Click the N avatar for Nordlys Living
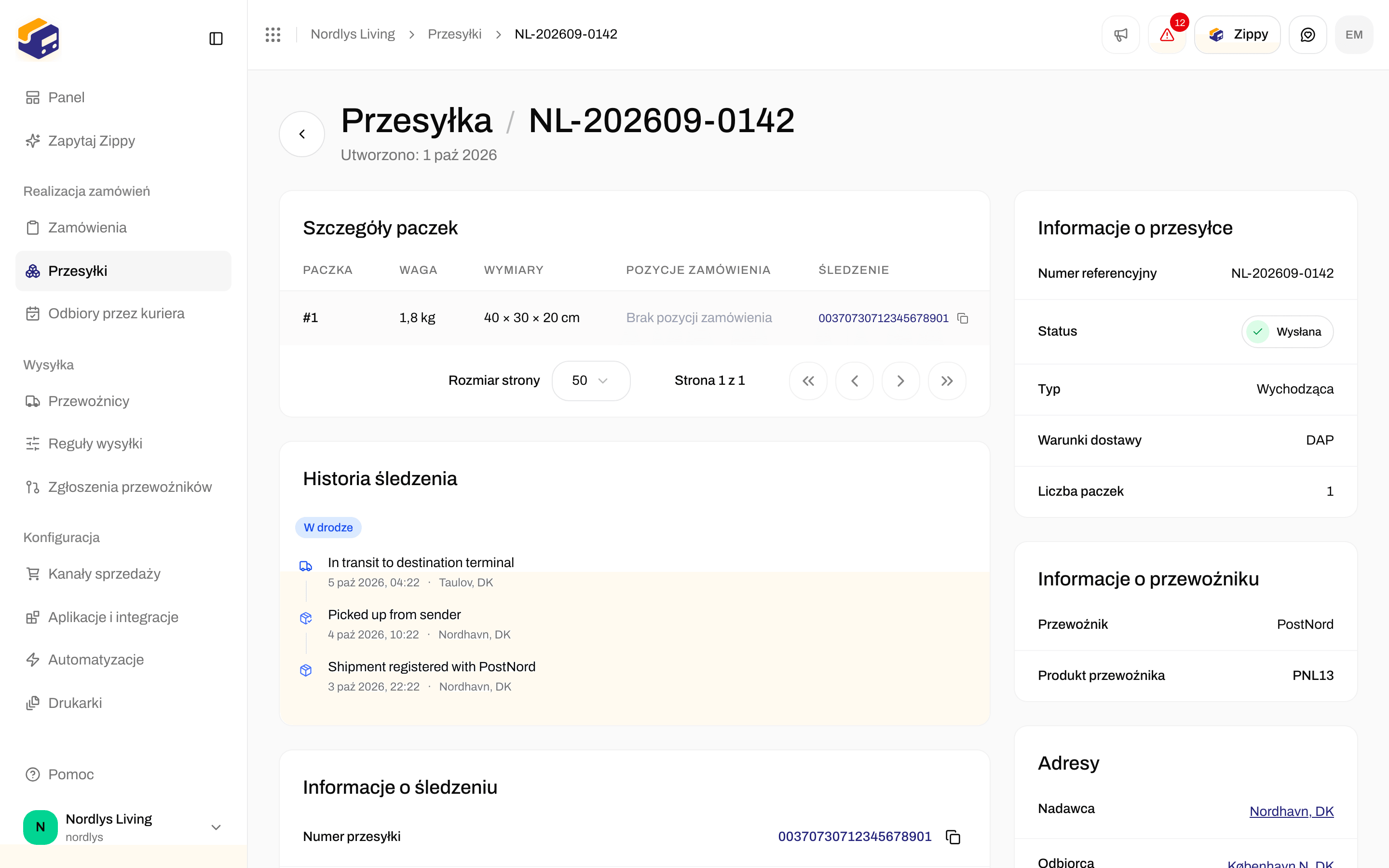The height and width of the screenshot is (868, 1389). (x=40, y=827)
